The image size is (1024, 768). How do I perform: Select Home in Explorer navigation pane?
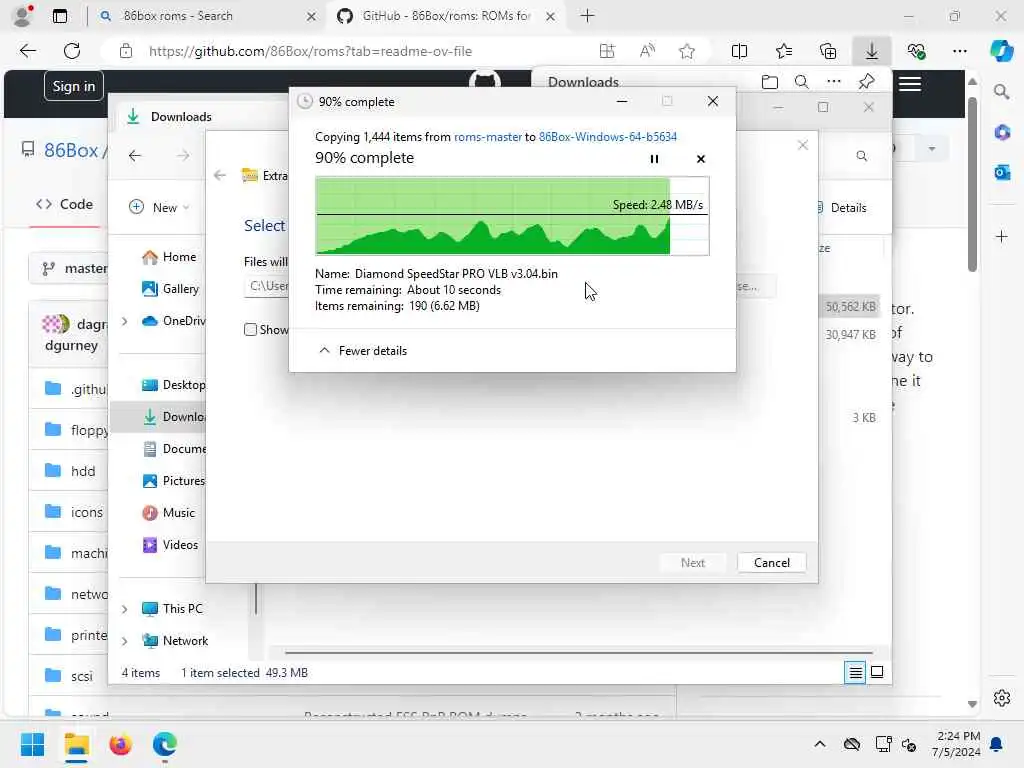coord(169,257)
